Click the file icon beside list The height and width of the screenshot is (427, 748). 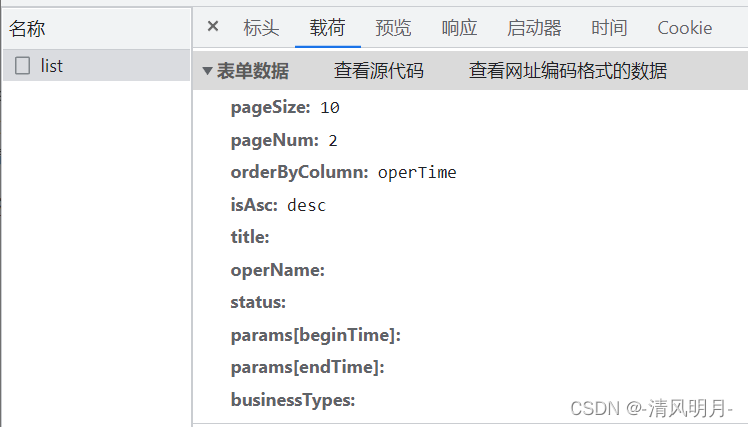point(22,66)
